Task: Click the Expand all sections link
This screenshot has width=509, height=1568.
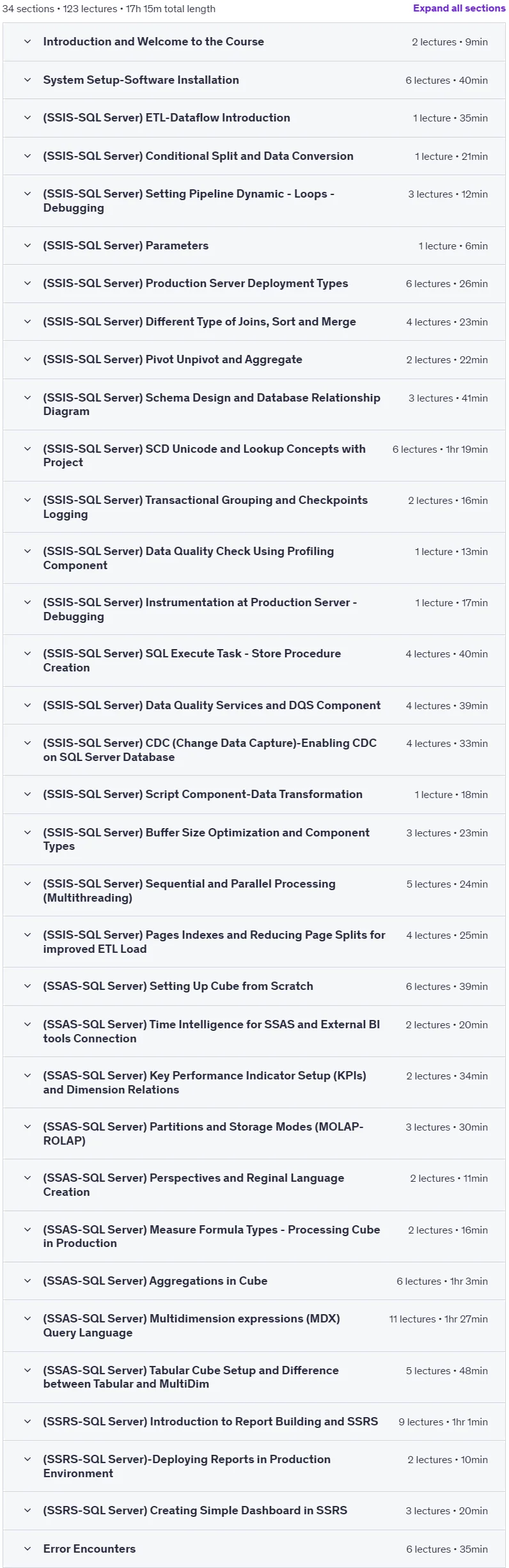Action: click(x=458, y=8)
